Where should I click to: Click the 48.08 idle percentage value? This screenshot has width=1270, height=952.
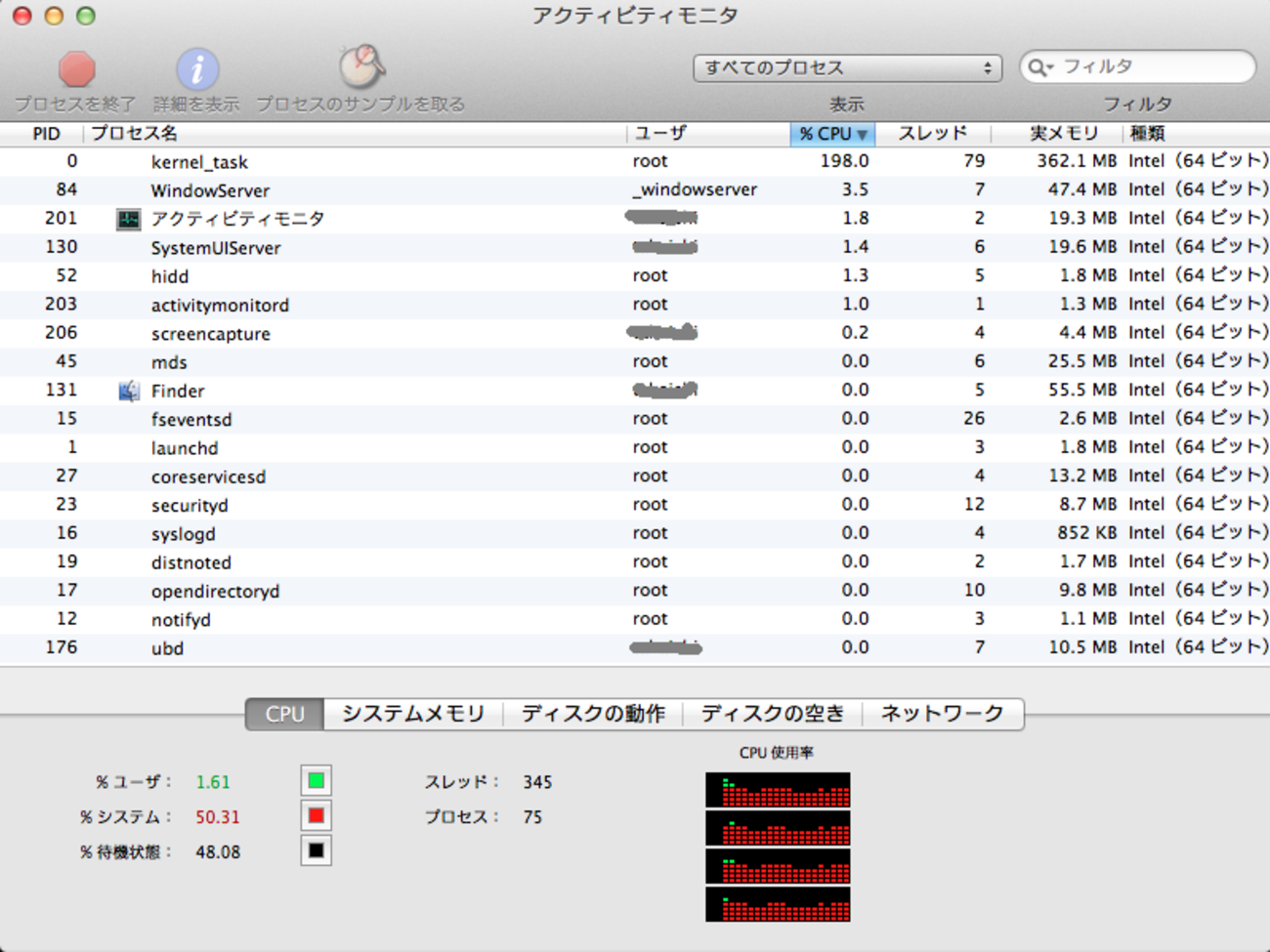click(x=218, y=852)
